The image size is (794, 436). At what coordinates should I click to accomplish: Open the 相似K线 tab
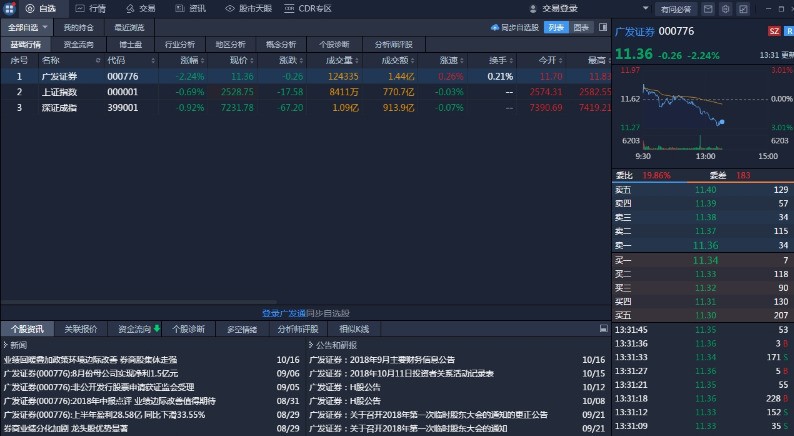354,329
